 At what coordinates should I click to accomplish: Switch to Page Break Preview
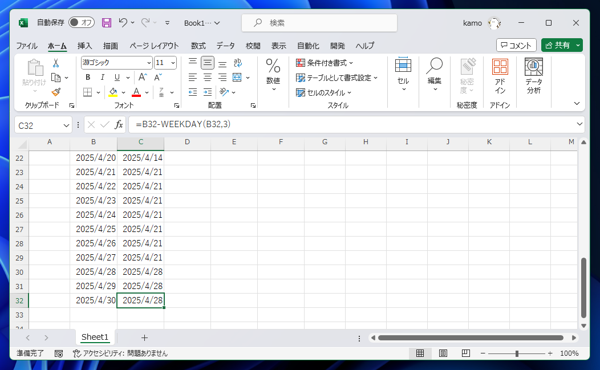(466, 353)
